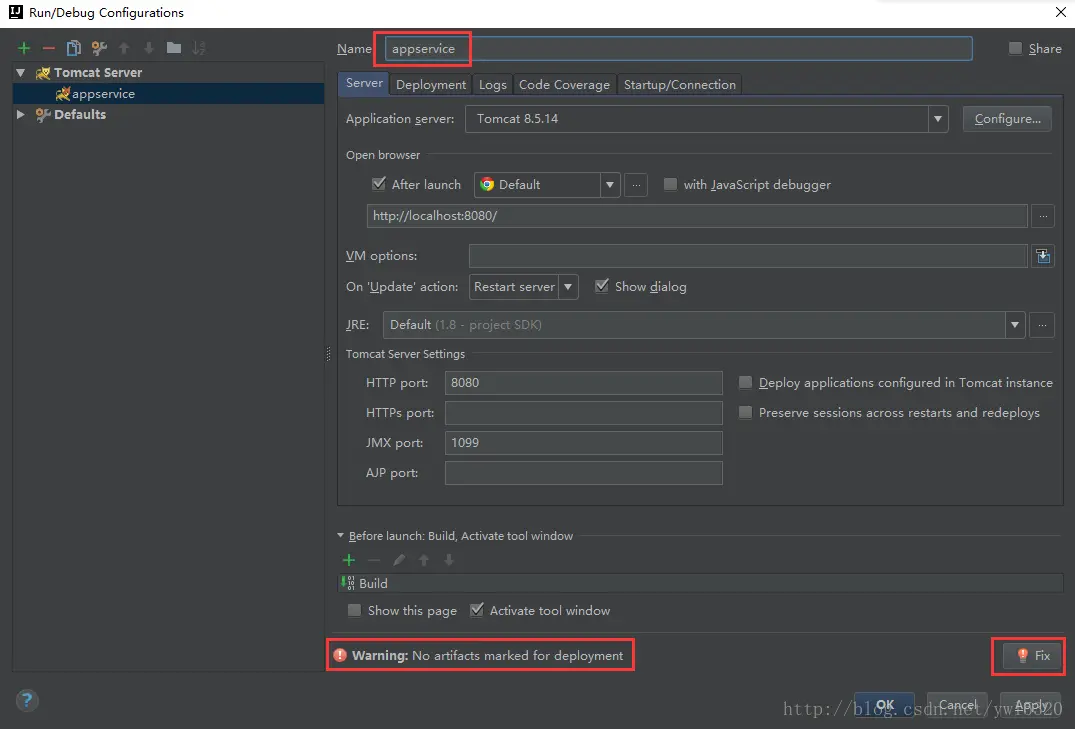This screenshot has height=729, width=1075.
Task: Edit before-launch task pencil icon
Action: pyautogui.click(x=399, y=560)
